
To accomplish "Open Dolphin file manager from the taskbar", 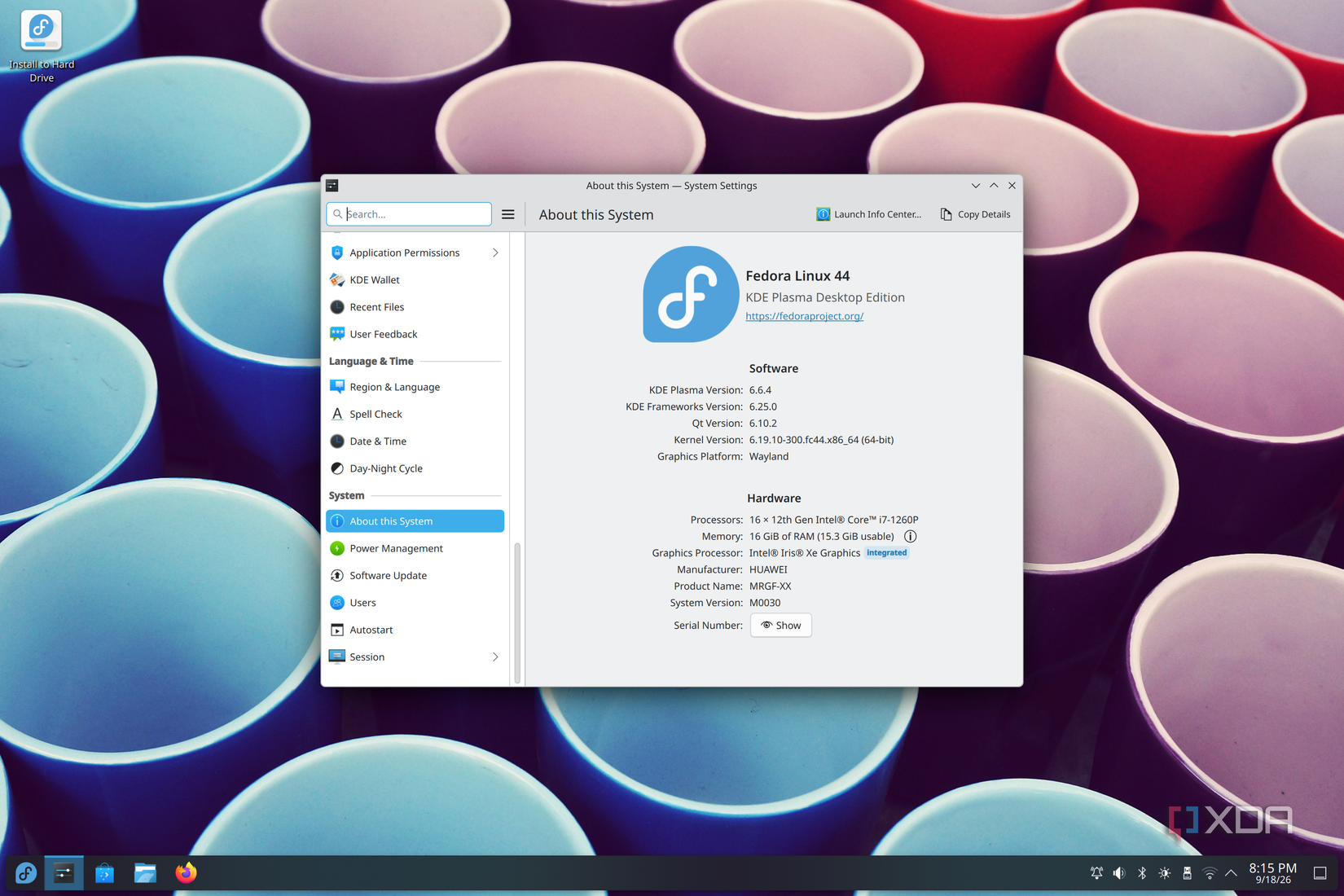I will (x=145, y=873).
